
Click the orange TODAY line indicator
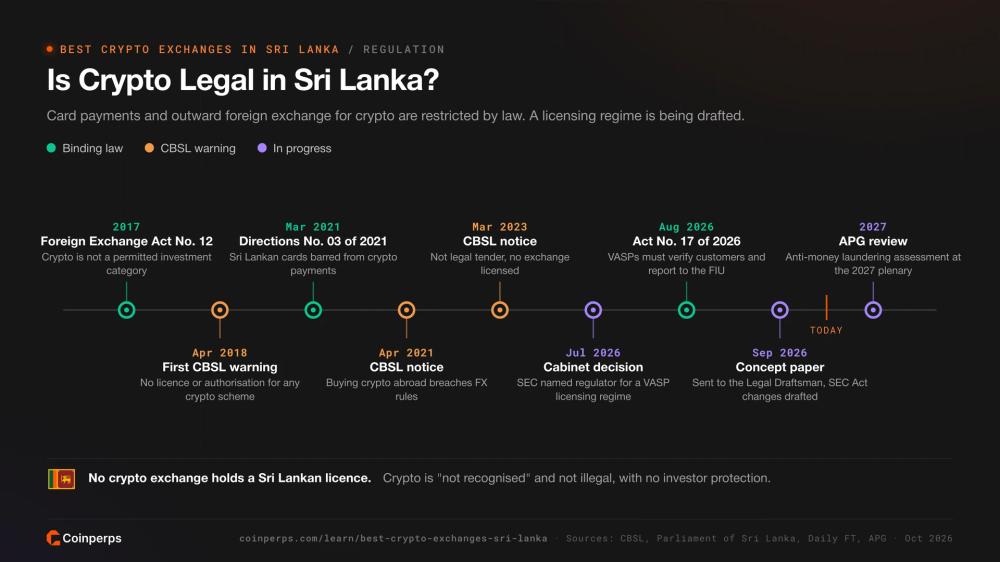coord(827,307)
